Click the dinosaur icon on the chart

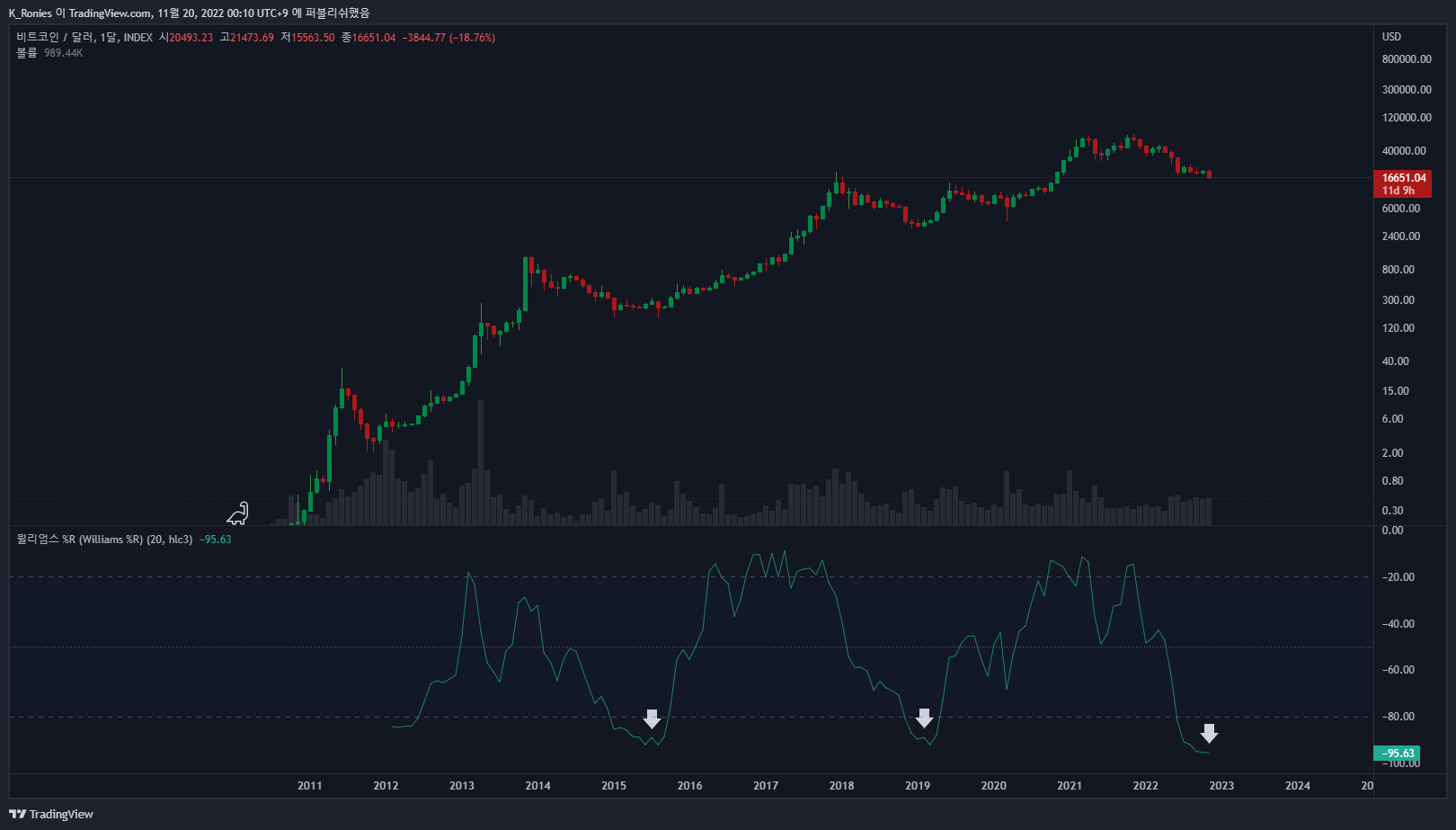click(x=237, y=513)
